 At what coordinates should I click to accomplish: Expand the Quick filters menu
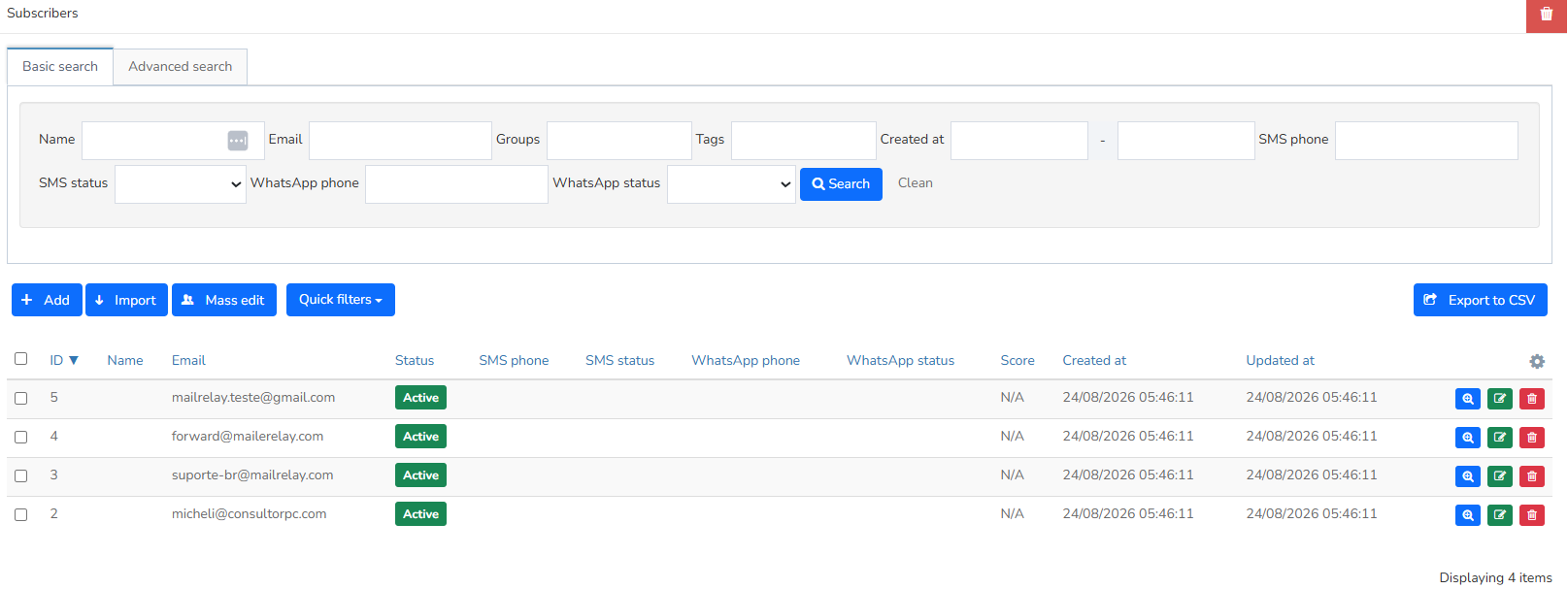(341, 300)
